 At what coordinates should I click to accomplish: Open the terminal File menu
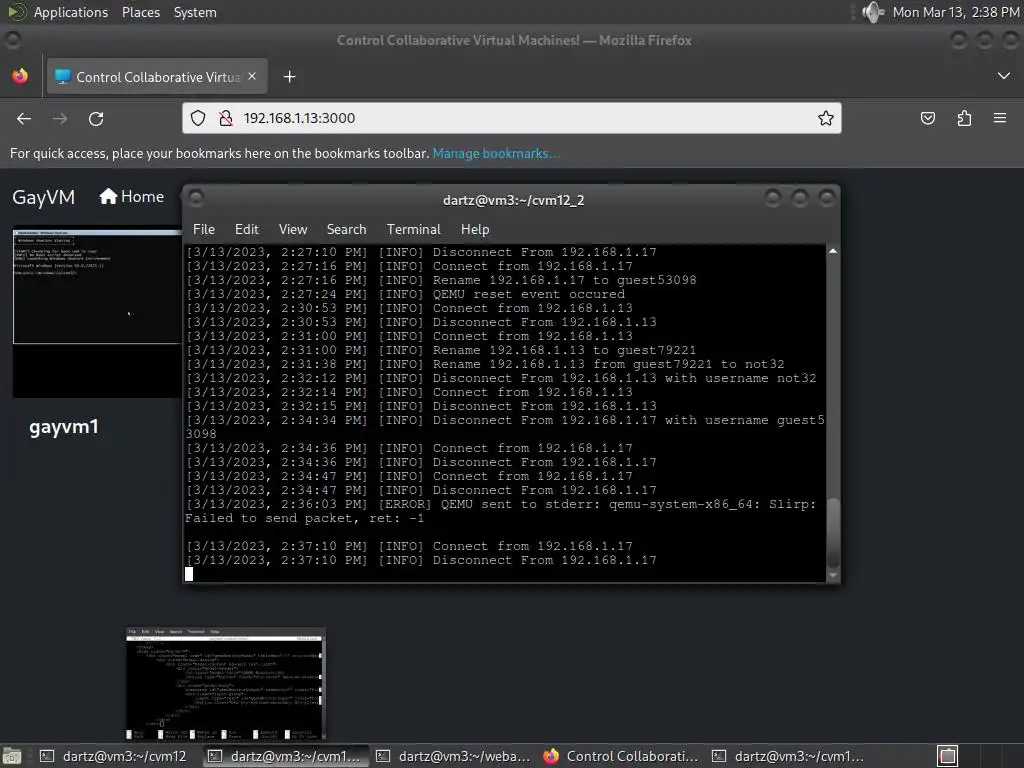tap(204, 229)
